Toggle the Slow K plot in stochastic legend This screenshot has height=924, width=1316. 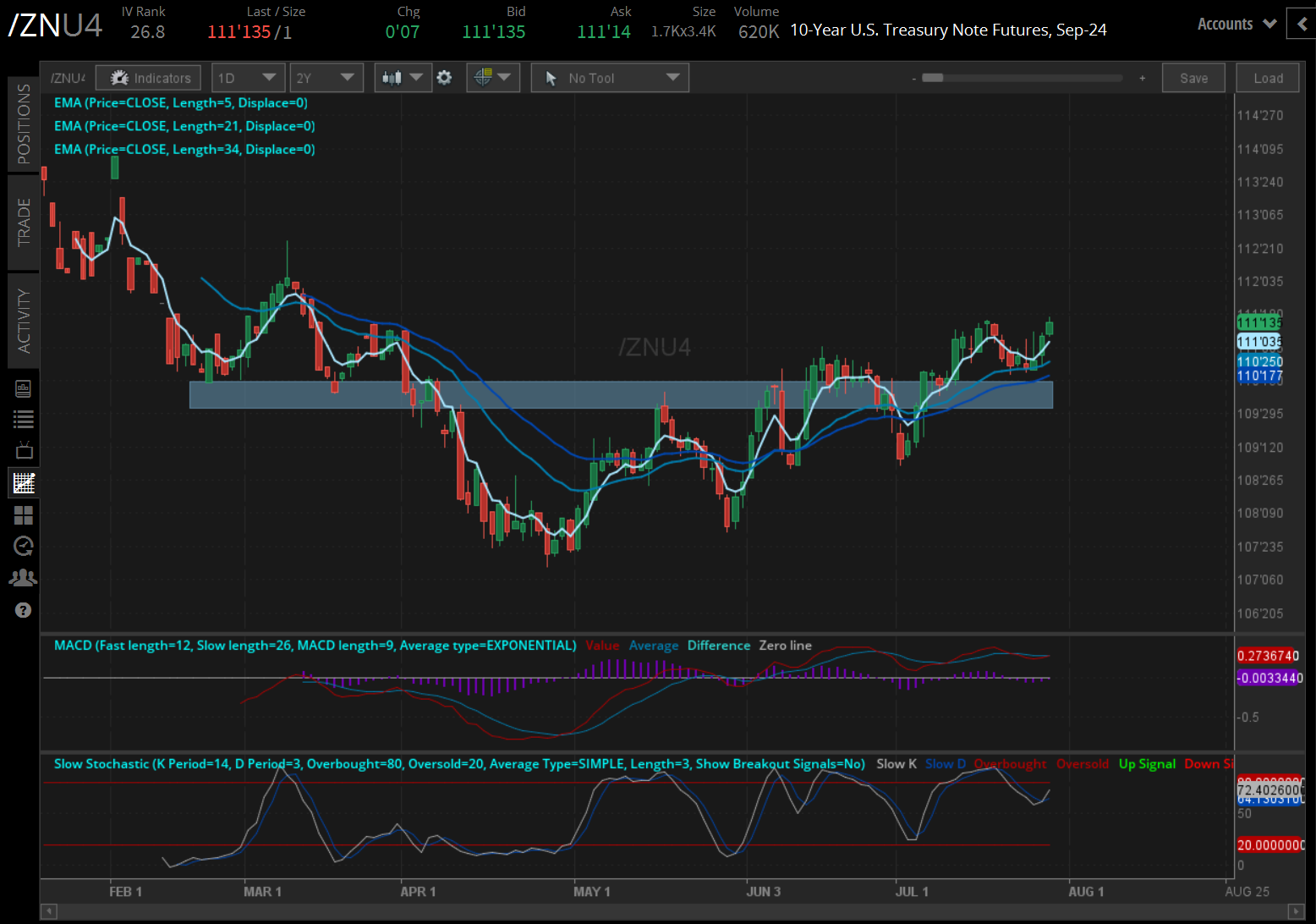pyautogui.click(x=896, y=763)
